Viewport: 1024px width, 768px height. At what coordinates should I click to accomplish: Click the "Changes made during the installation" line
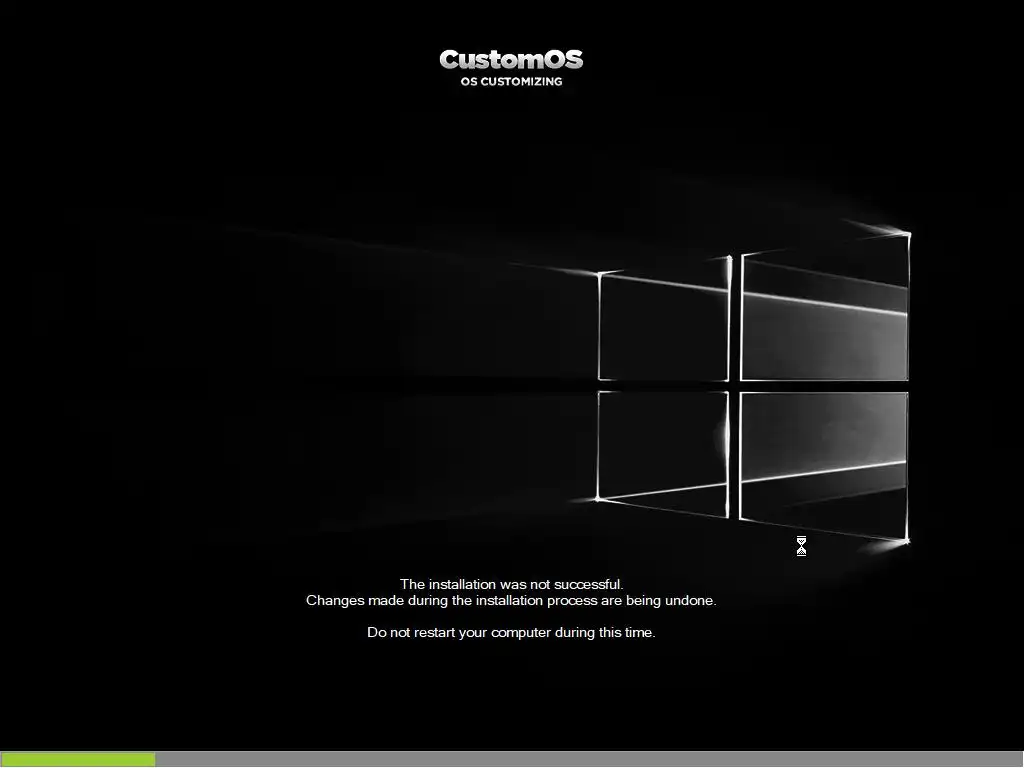[x=511, y=600]
